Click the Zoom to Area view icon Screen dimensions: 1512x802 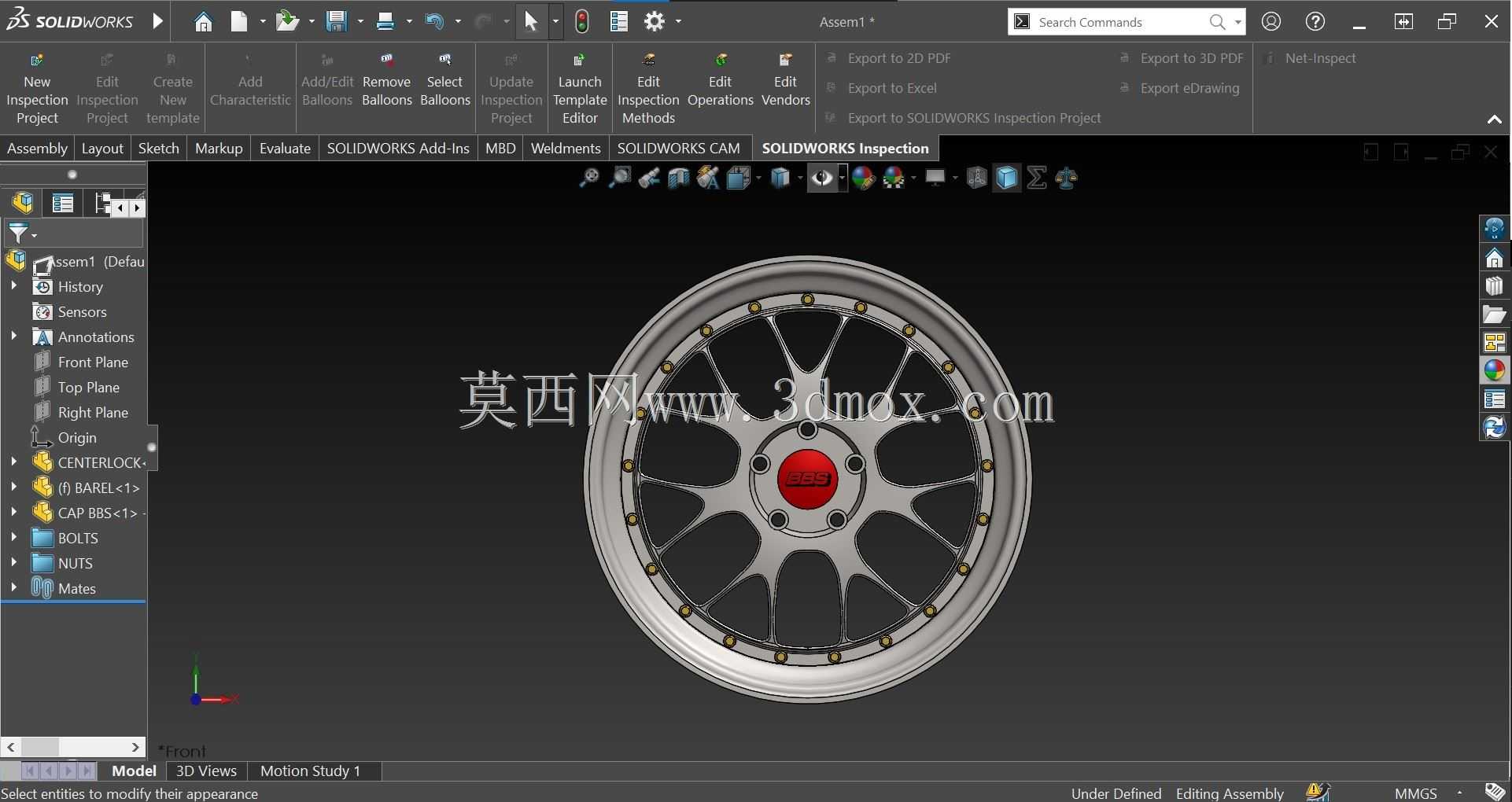coord(620,178)
